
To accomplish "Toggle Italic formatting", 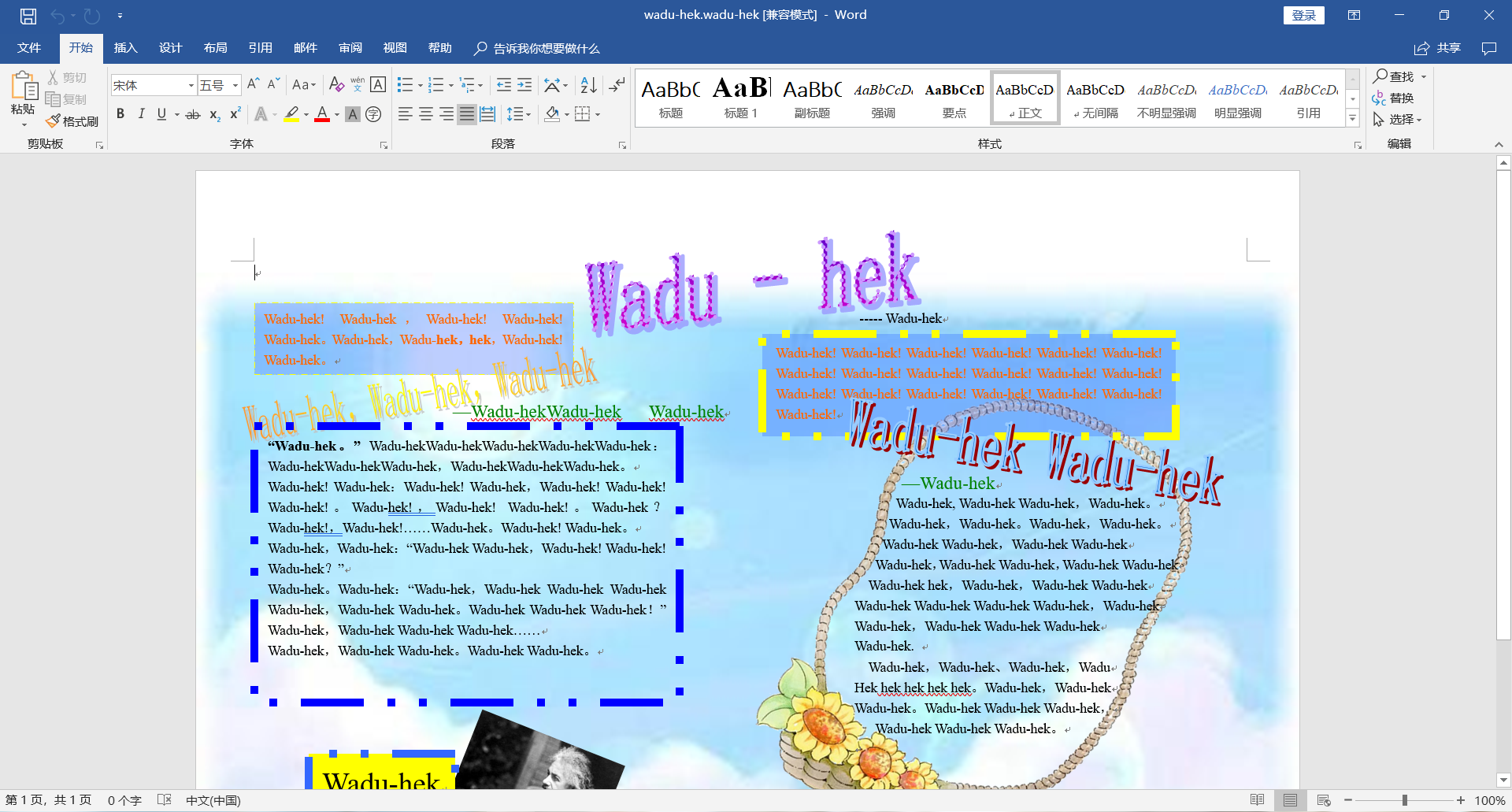I will [141, 114].
